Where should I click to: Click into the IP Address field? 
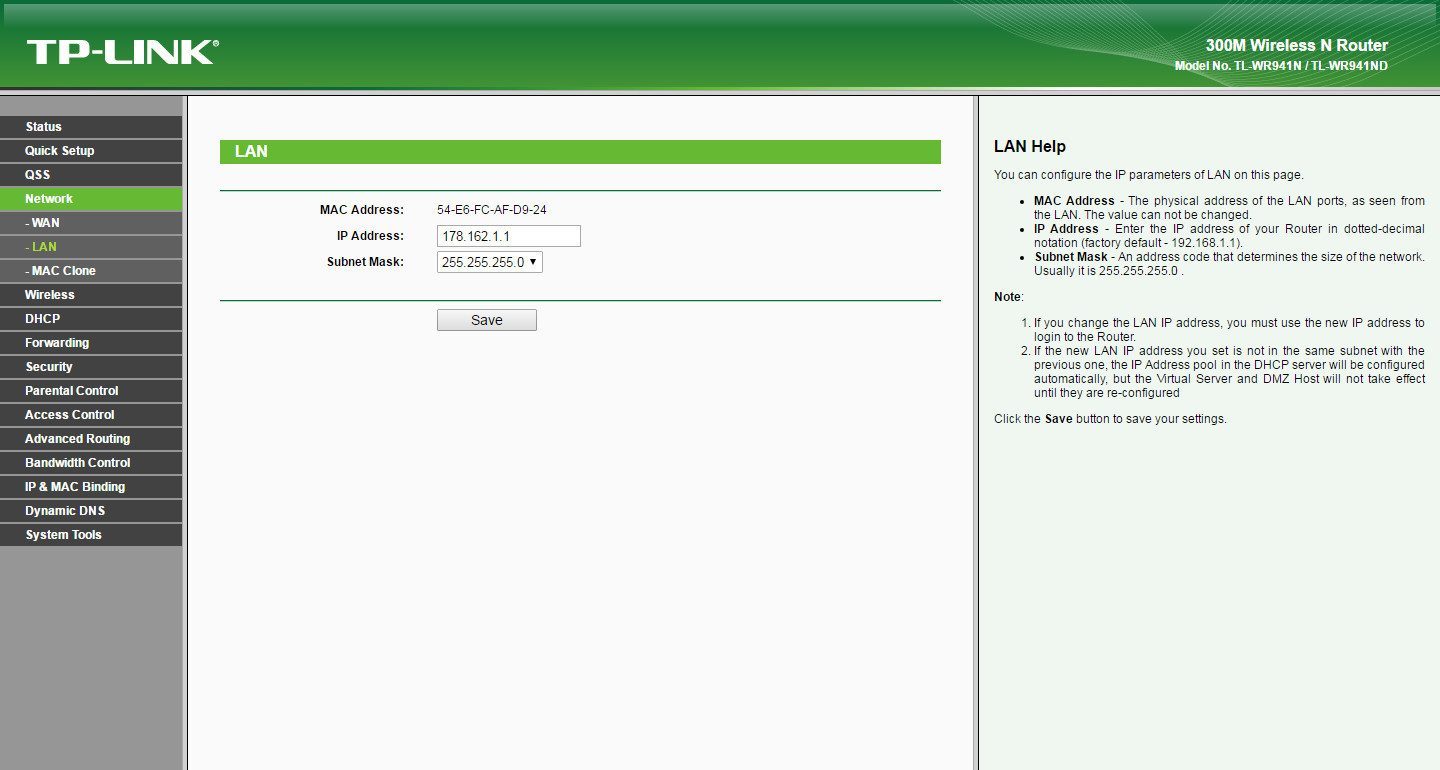509,236
